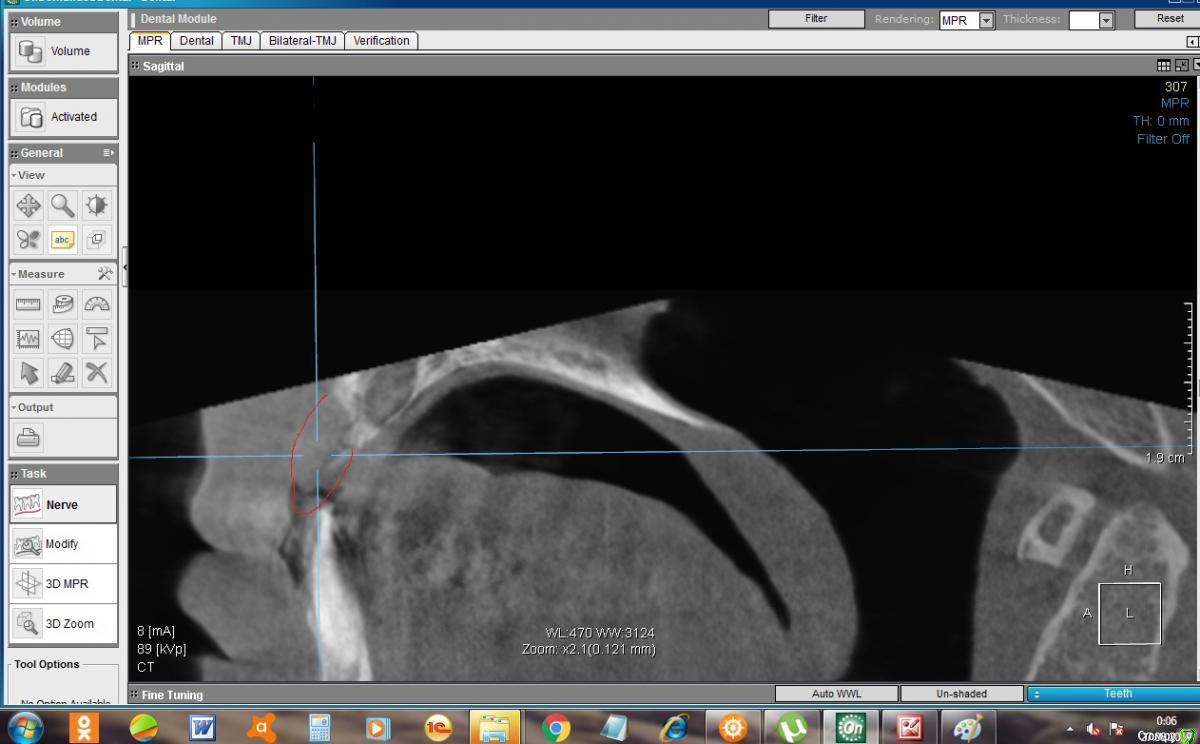Click the printer icon in Output
The width and height of the screenshot is (1200, 744).
click(29, 438)
